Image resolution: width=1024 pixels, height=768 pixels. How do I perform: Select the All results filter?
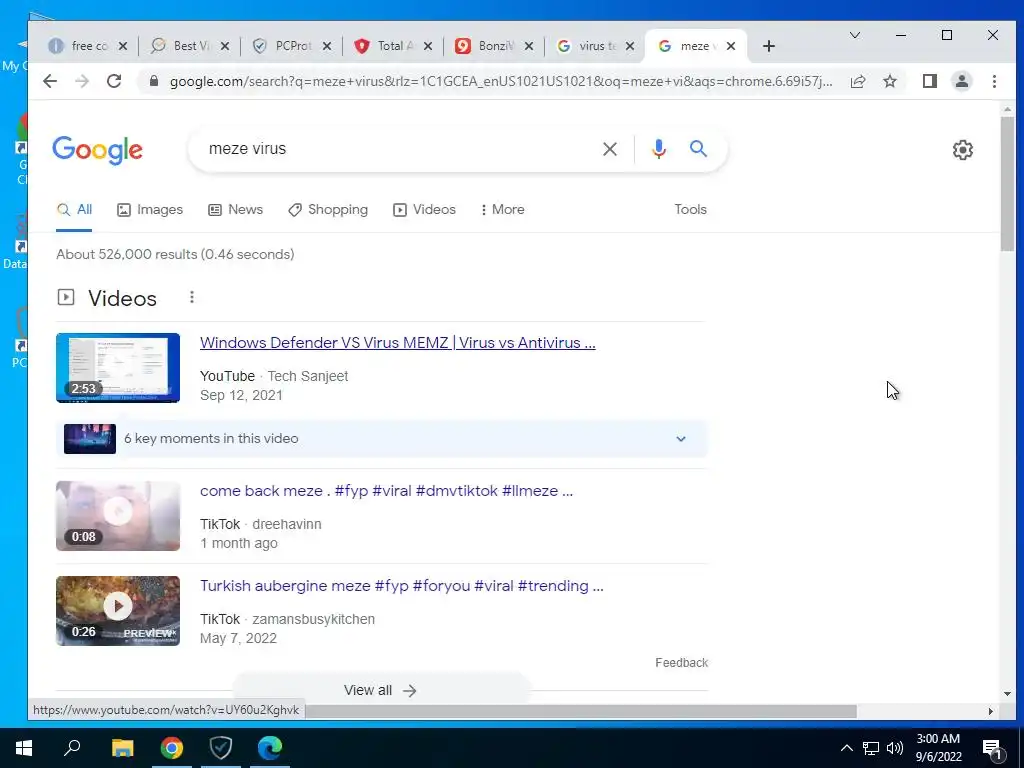coord(74,210)
